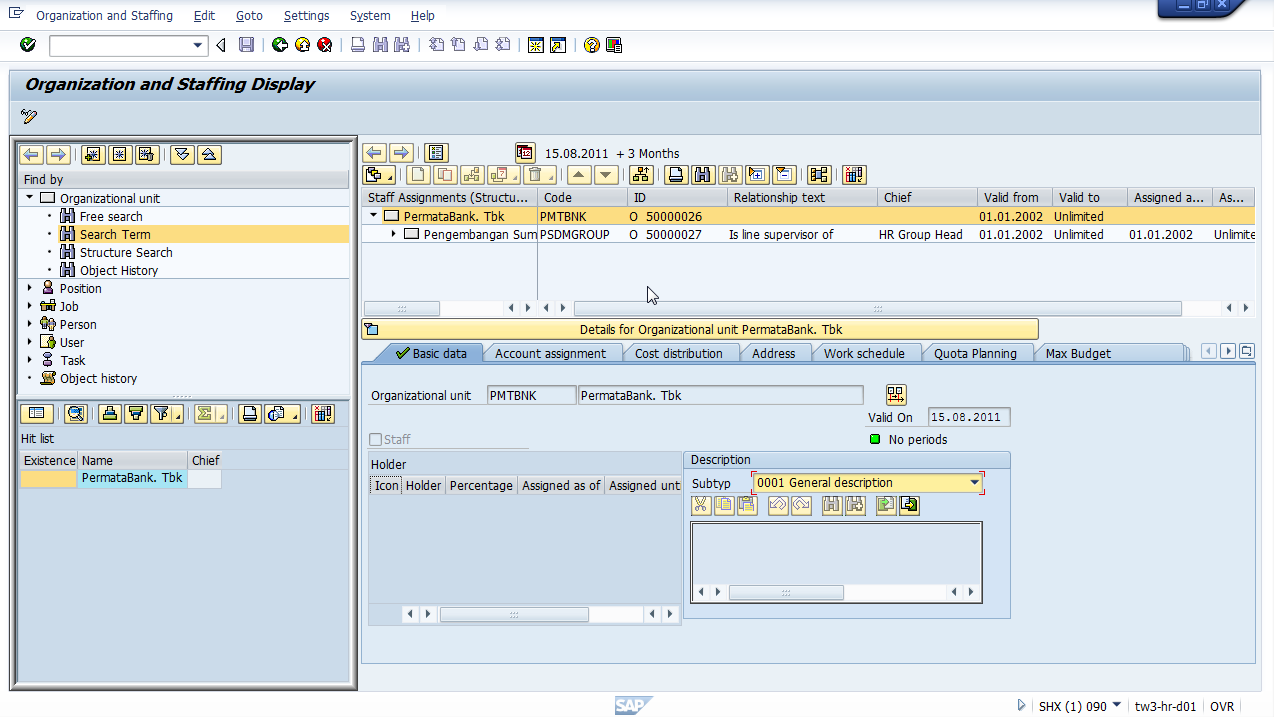Viewport: 1274px width, 717px height.
Task: Click the one-level-up hierarchy icon
Action: pyautogui.click(x=643, y=174)
